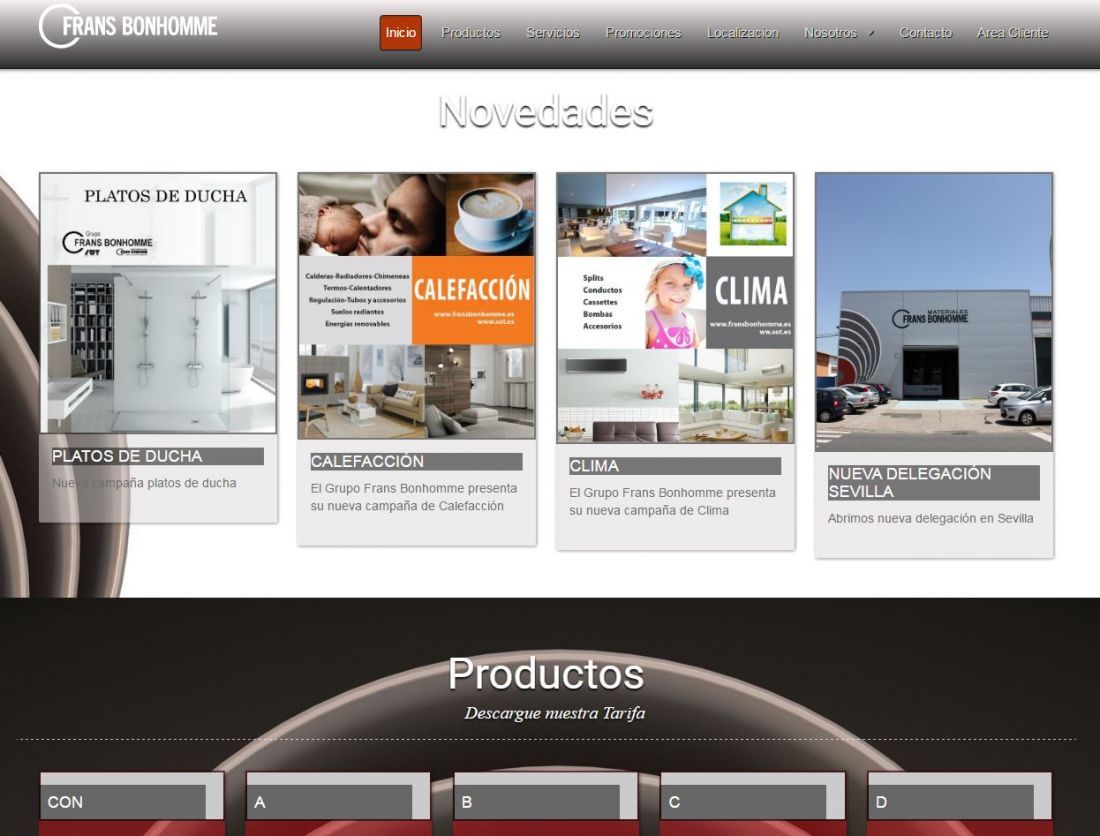Viewport: 1100px width, 836px height.
Task: Go to Servicios in the navigation bar
Action: [553, 33]
